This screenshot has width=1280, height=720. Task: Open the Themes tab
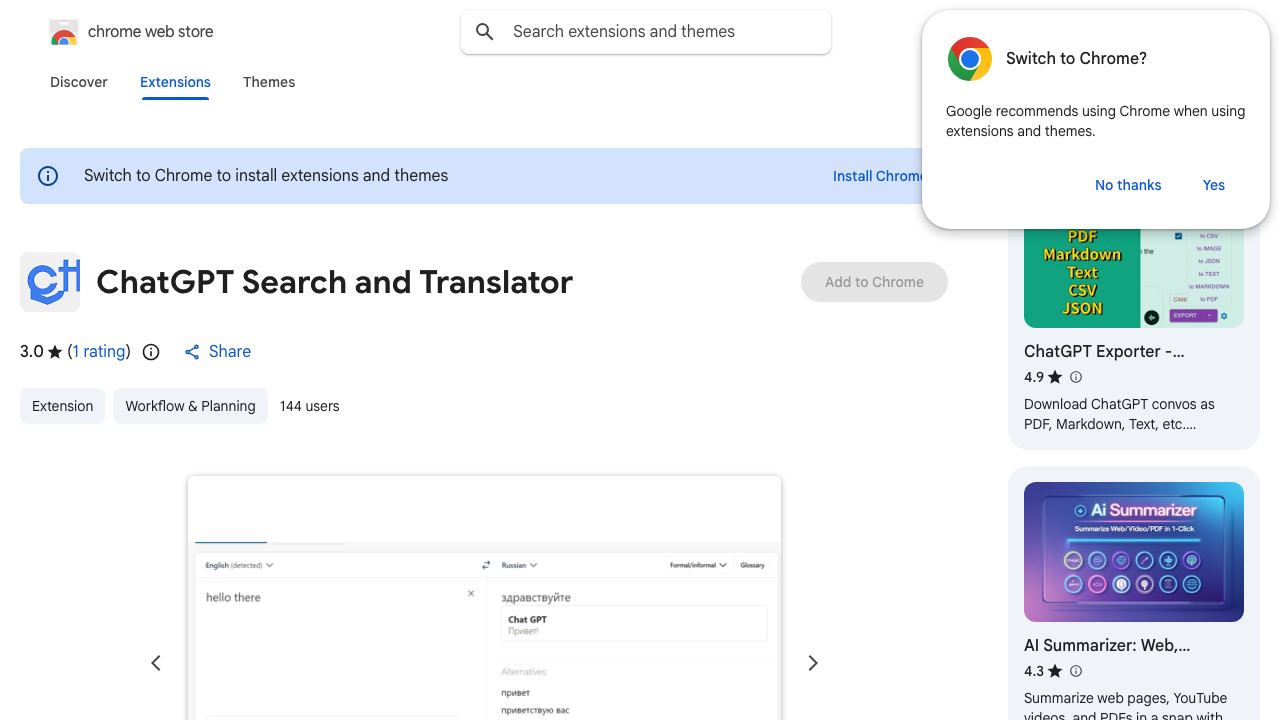(x=269, y=82)
